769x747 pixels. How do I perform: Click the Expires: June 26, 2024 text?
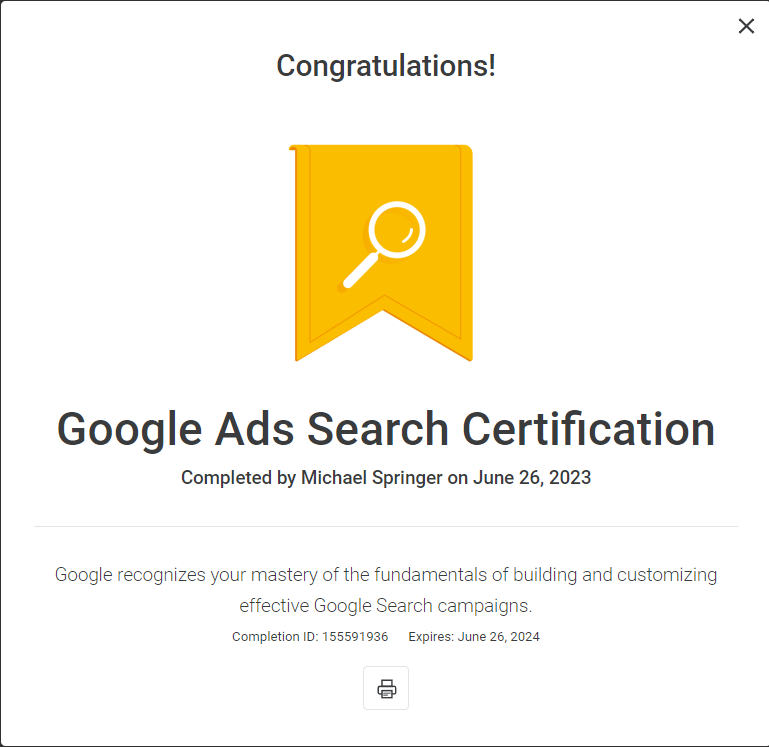click(x=474, y=637)
